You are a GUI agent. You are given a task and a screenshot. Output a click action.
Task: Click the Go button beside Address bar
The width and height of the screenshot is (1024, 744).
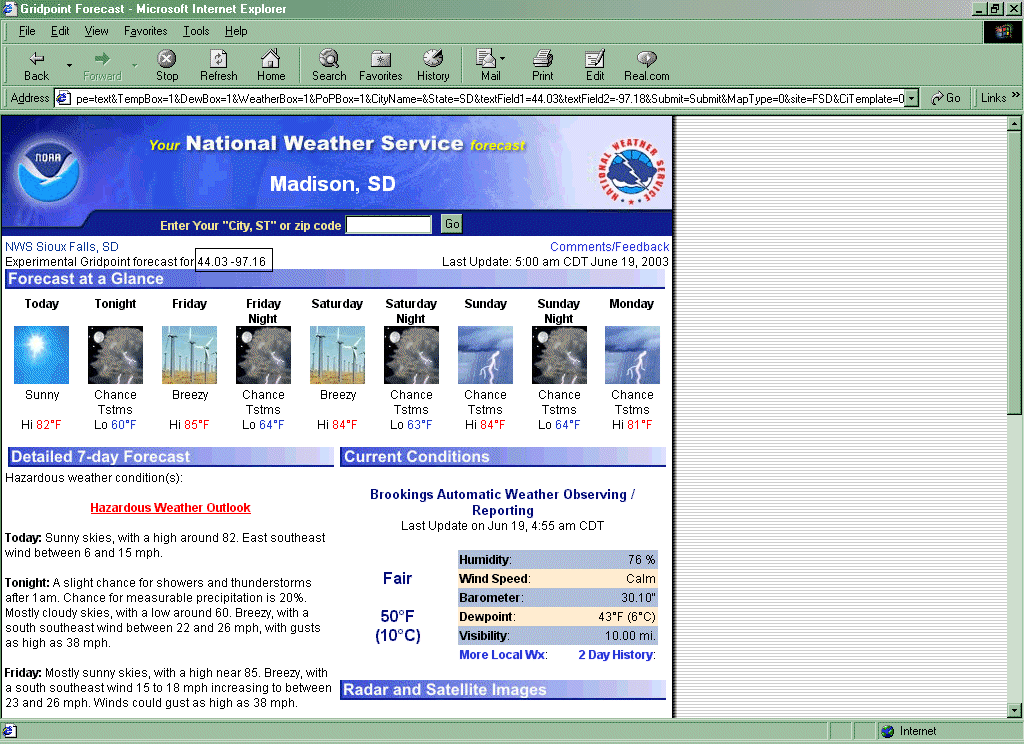coord(946,98)
